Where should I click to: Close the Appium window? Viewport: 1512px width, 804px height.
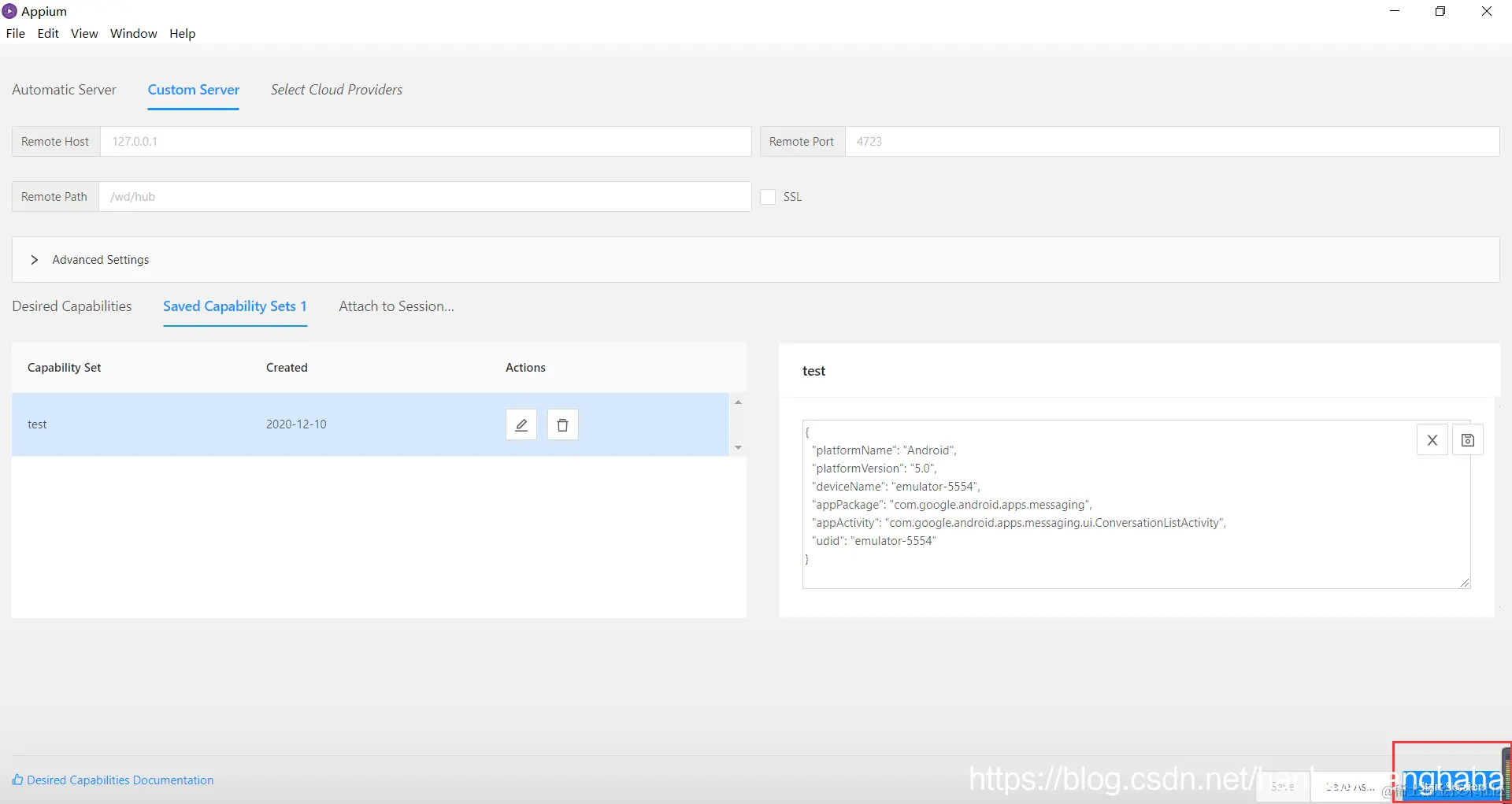tap(1487, 11)
